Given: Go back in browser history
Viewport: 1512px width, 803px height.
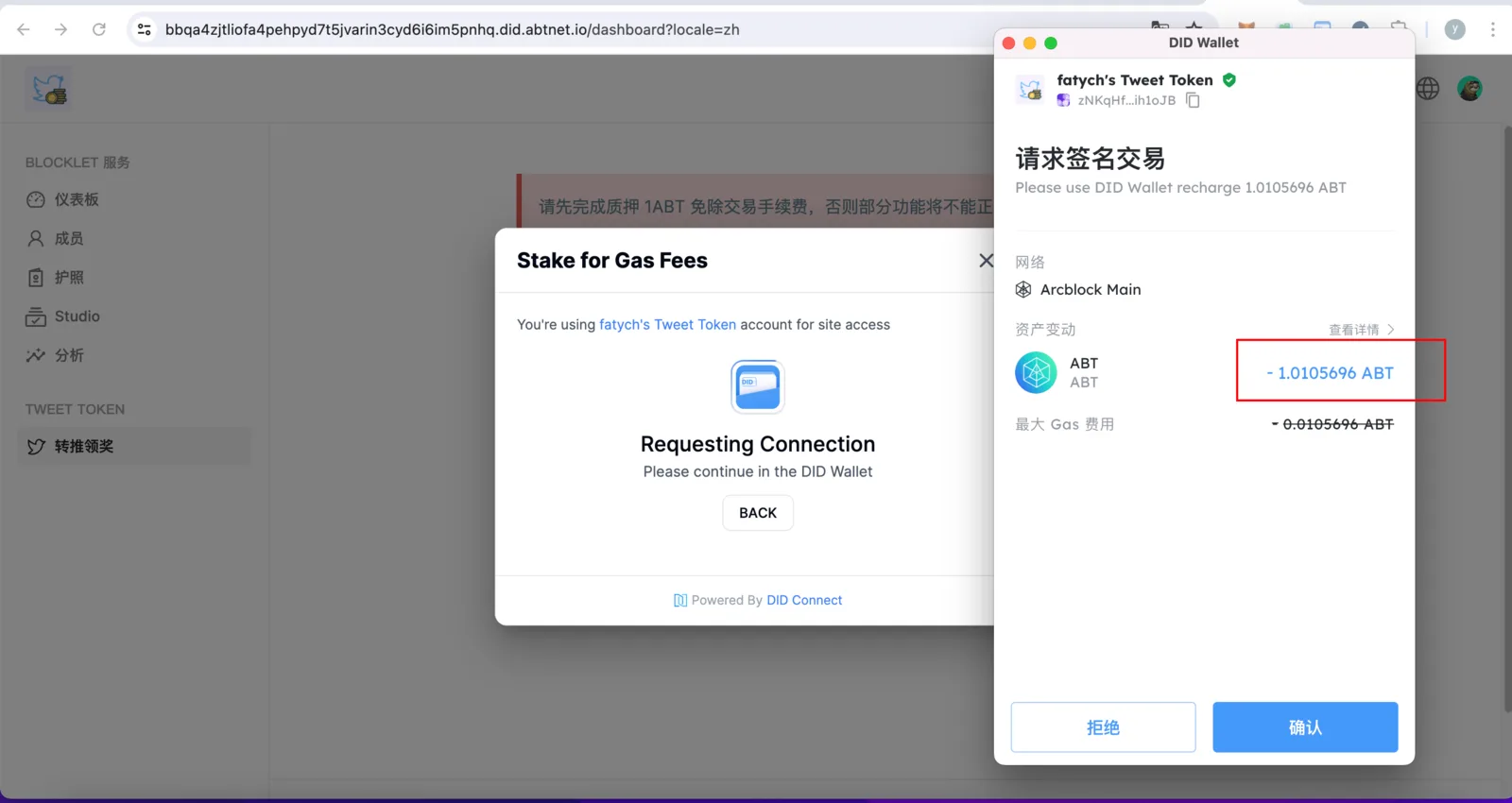Looking at the screenshot, I should pyautogui.click(x=24, y=29).
